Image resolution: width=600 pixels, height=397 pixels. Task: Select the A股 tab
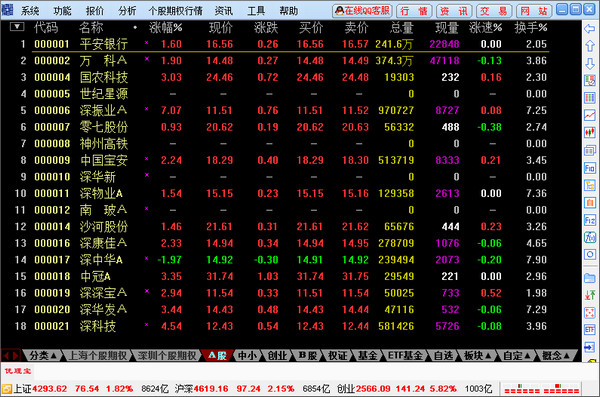tap(217, 356)
